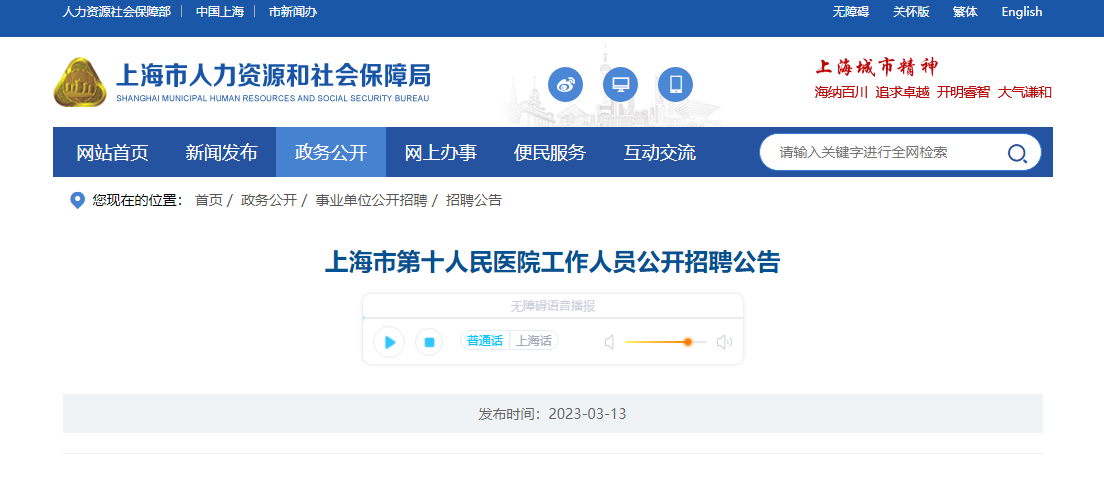Go to 招聘公告 in breadcrumb
Viewport: 1104px width, 480px height.
[x=474, y=201]
